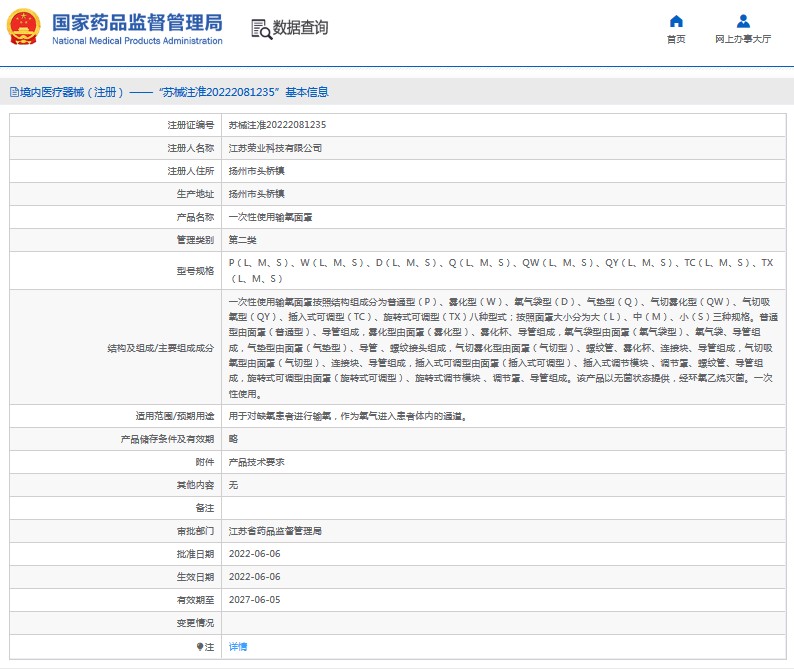Select the 注册人住所 value 扬州市头桥镇
794x669 pixels.
click(256, 171)
